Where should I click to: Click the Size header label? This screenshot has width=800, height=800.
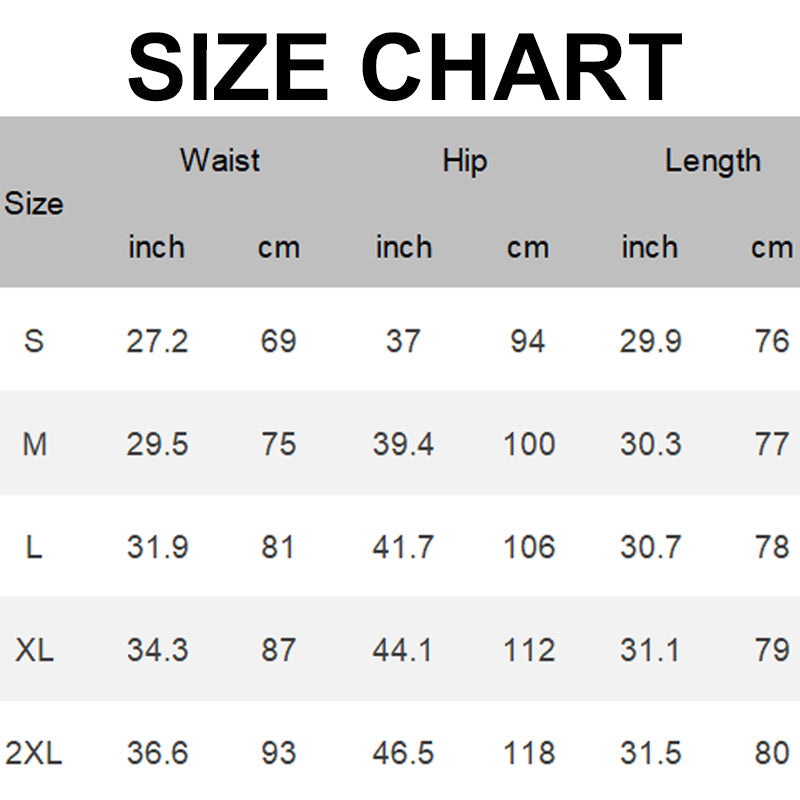pyautogui.click(x=34, y=204)
